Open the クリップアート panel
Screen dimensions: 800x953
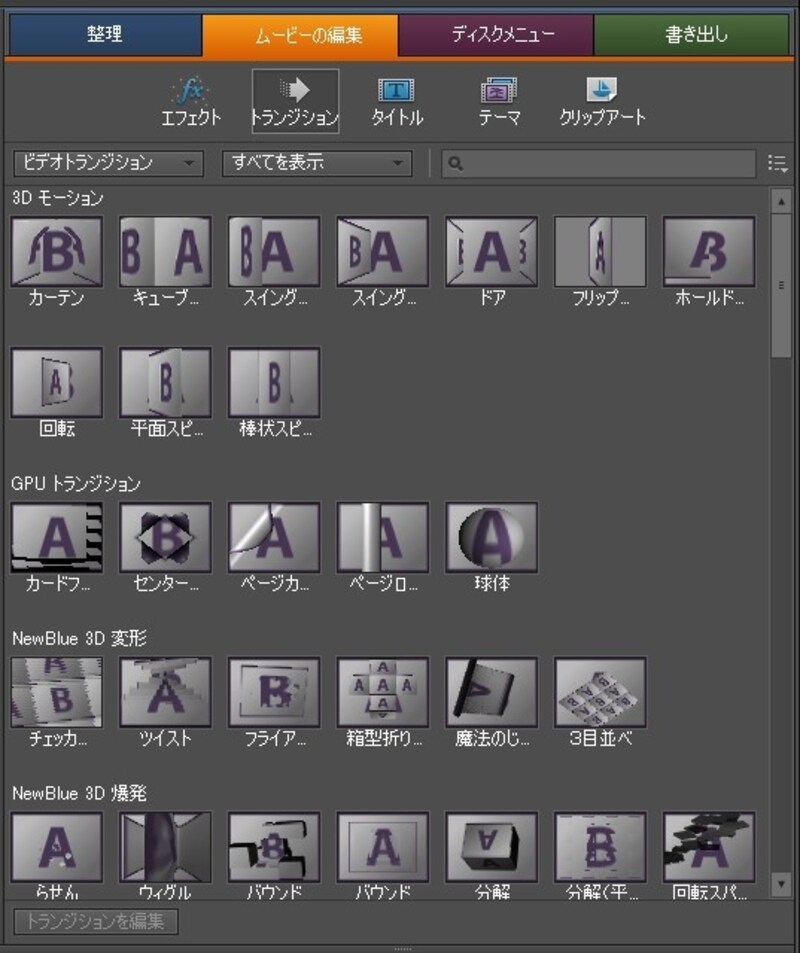(602, 101)
